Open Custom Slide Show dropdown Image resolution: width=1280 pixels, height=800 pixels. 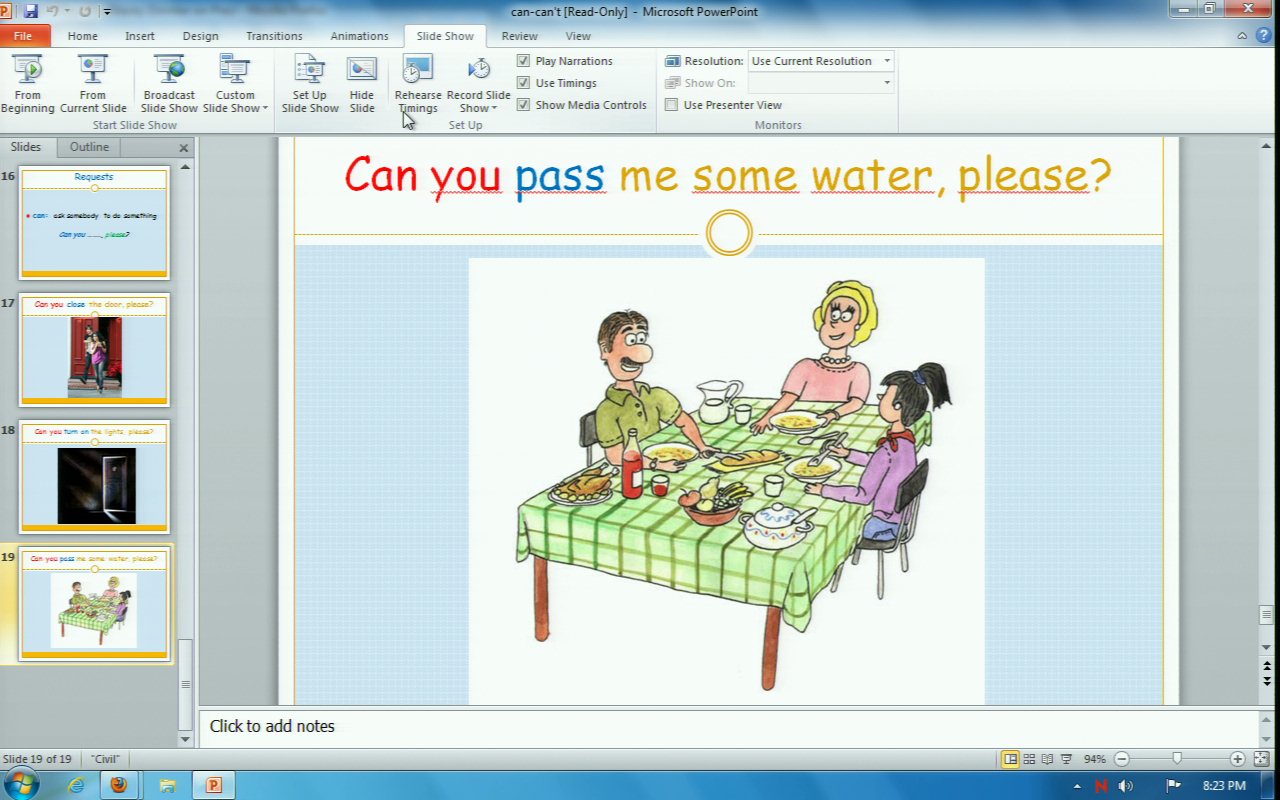(235, 102)
